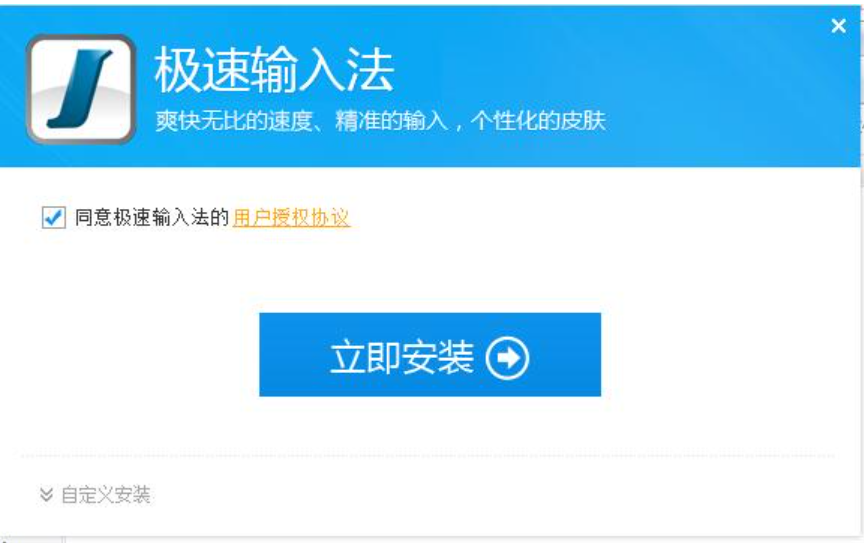Click the dotted separator line above 自定义安装

pos(428,456)
